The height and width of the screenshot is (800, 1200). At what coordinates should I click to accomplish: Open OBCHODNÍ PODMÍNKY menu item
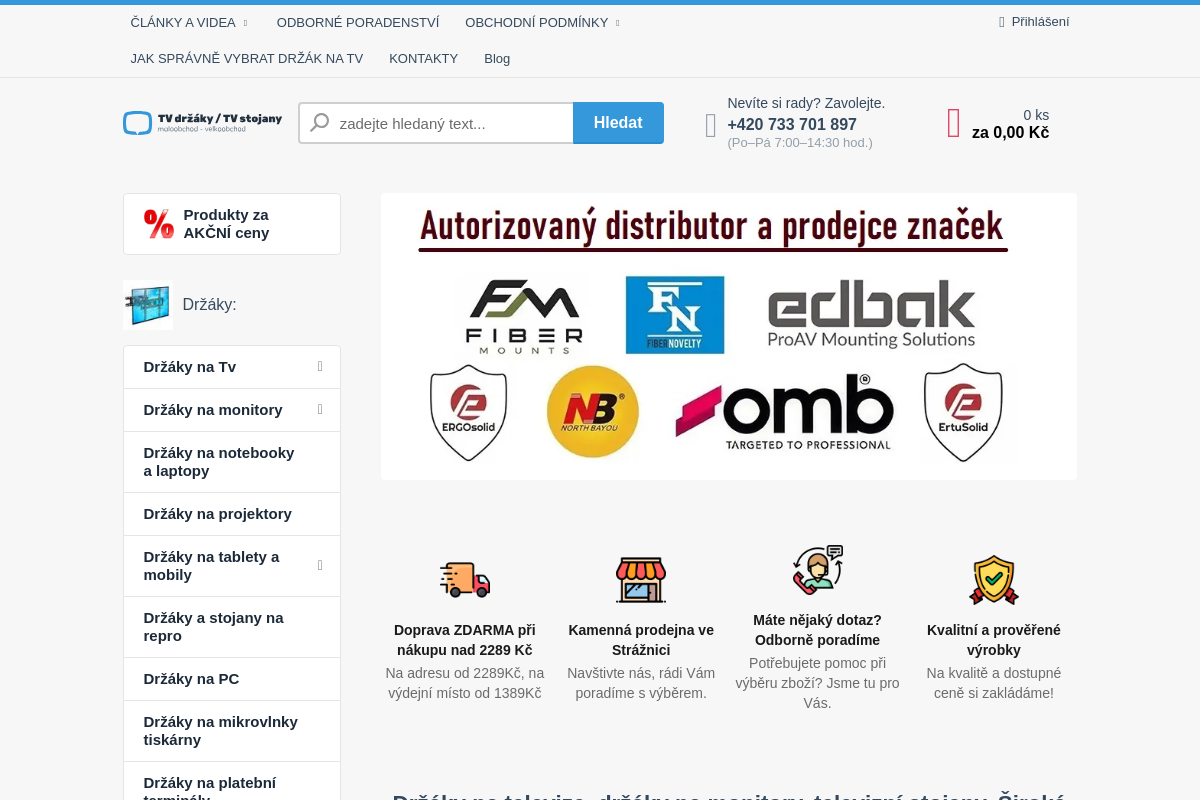click(536, 22)
